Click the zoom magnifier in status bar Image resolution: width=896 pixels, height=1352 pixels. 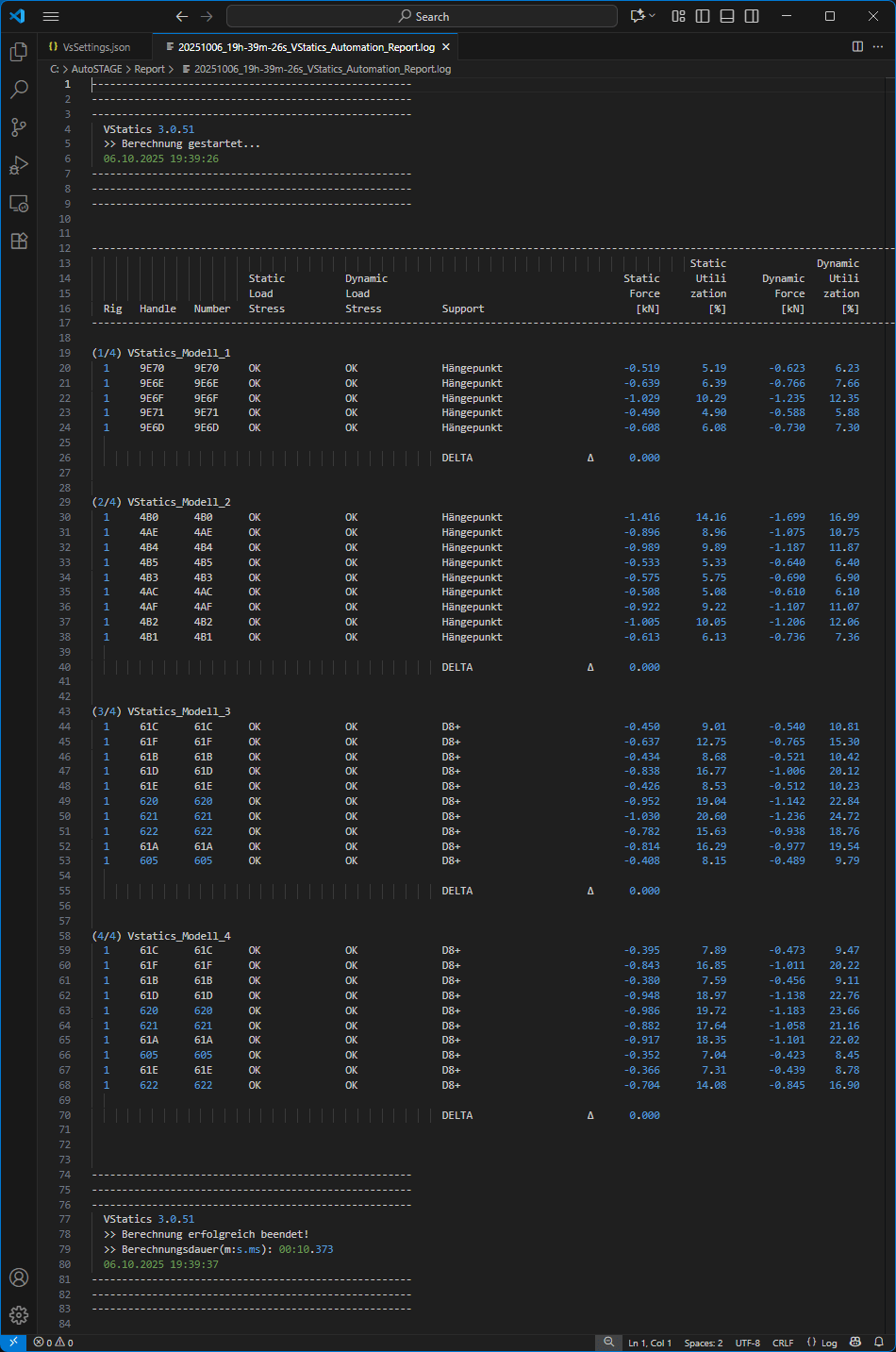(609, 1343)
